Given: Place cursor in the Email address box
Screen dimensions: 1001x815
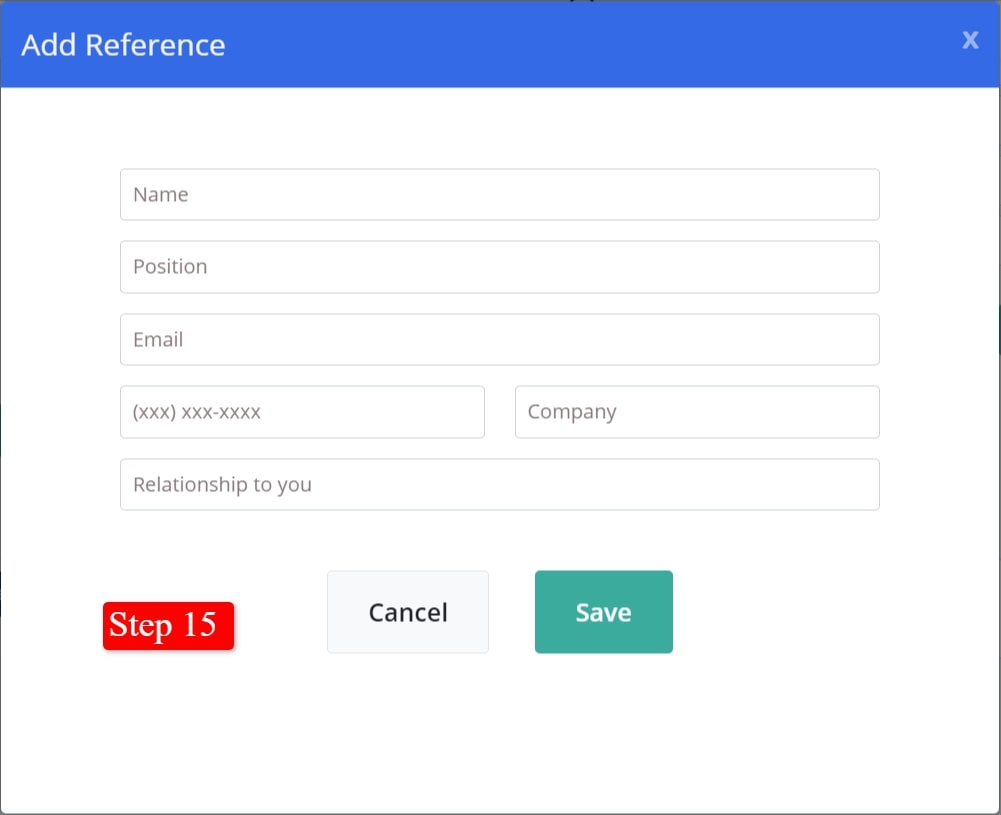Looking at the screenshot, I should (x=499, y=340).
